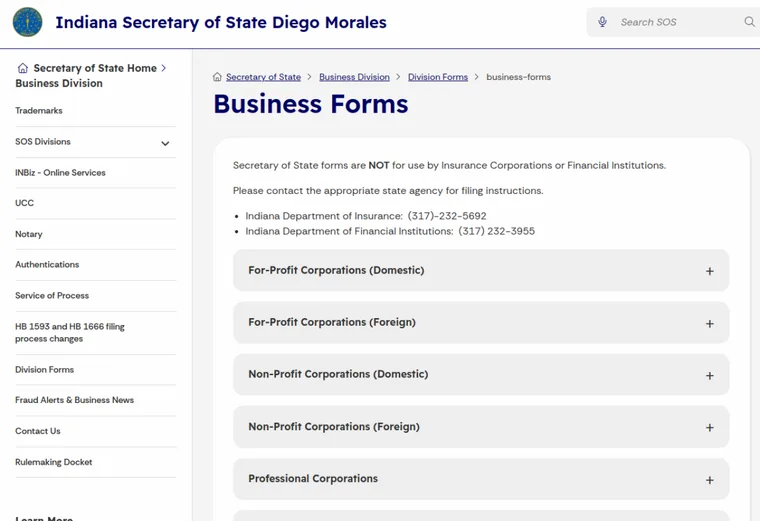Open Authentications in the sidebar

[47, 265]
